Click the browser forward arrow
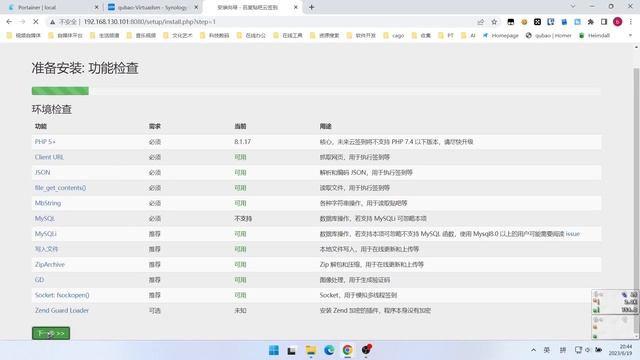 [22, 22]
